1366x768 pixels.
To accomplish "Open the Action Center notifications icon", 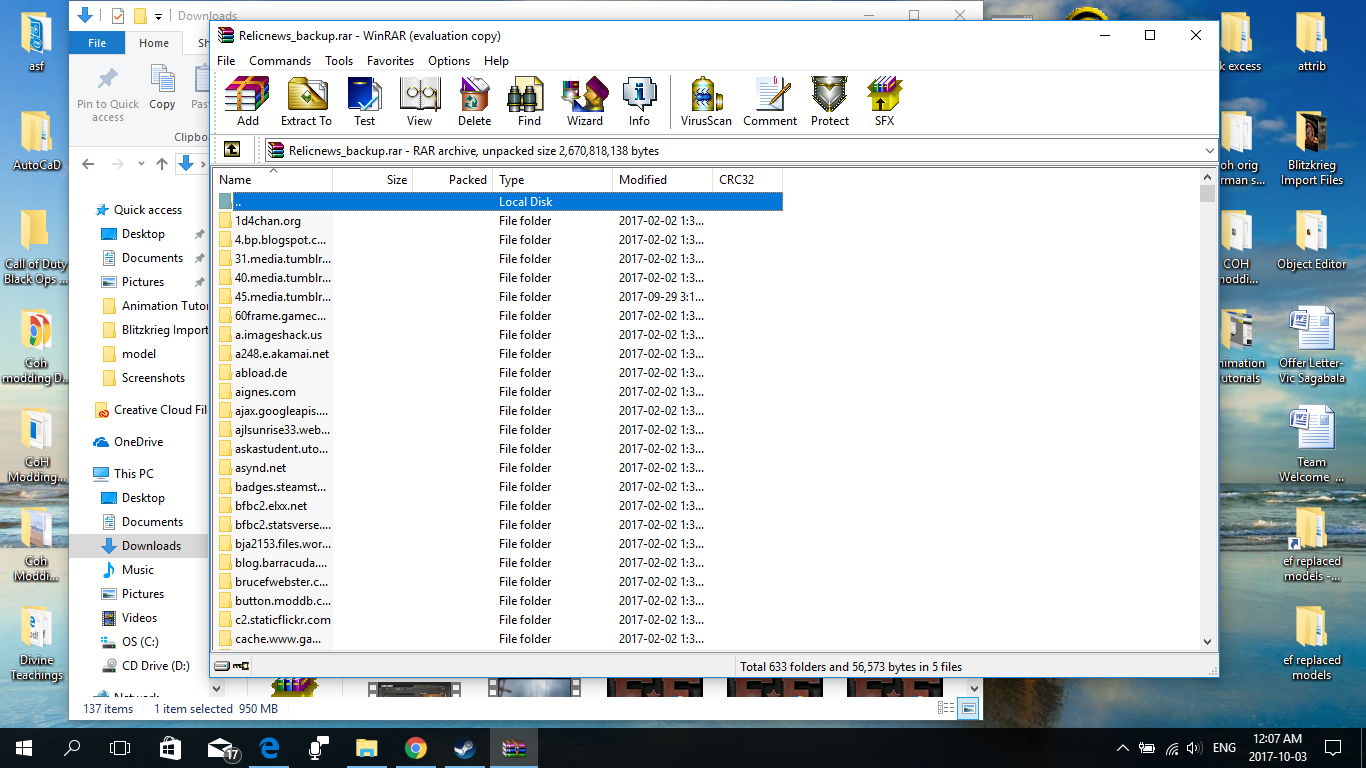I will pyautogui.click(x=1333, y=748).
